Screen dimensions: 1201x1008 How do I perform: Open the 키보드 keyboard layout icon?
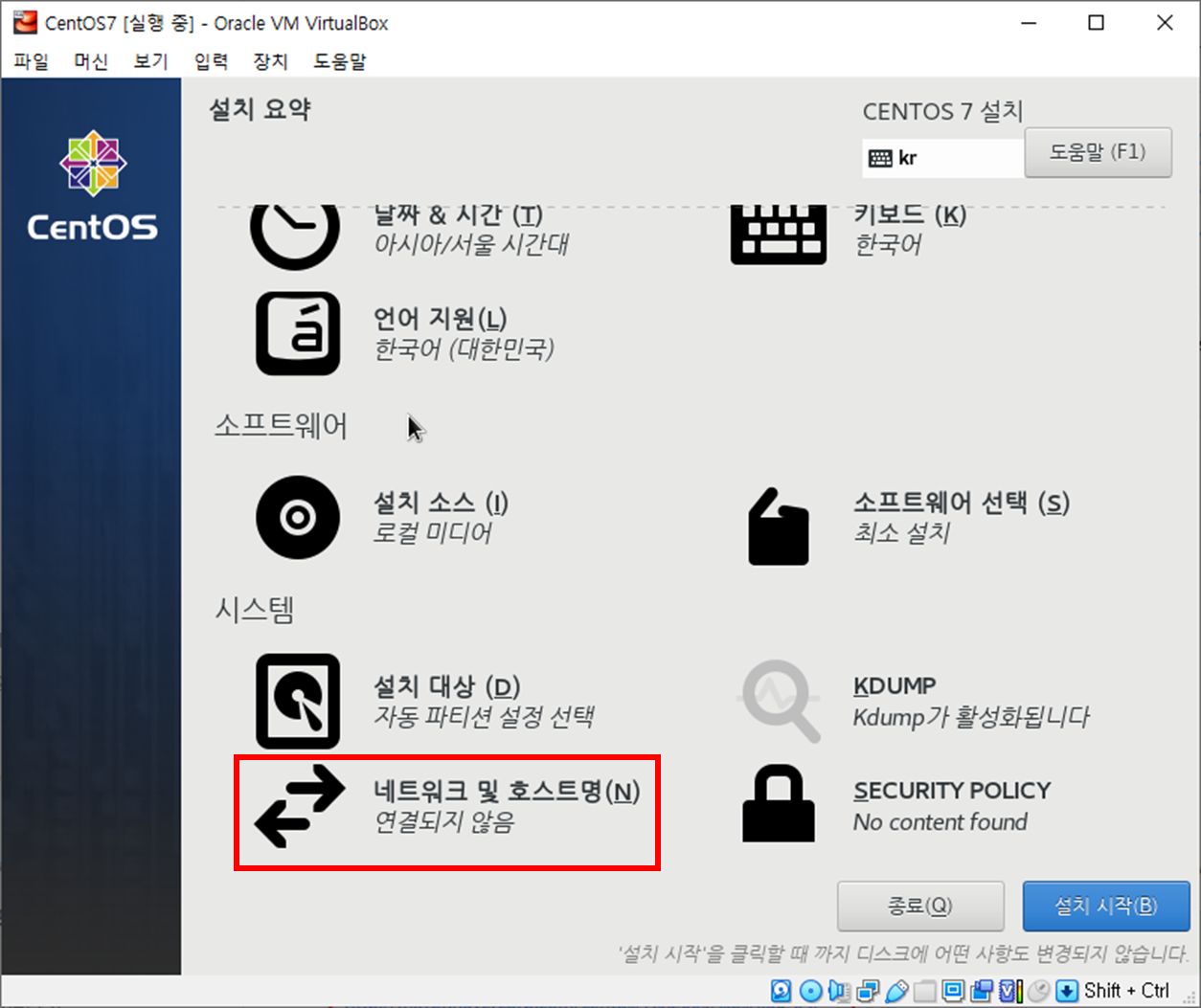click(779, 235)
